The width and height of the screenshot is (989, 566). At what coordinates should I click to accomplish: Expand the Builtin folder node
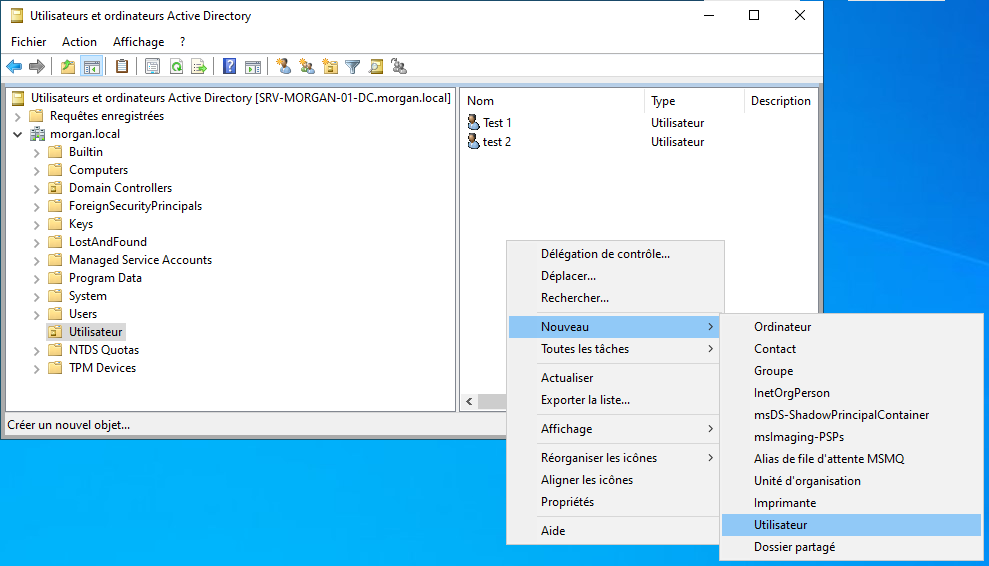(37, 152)
